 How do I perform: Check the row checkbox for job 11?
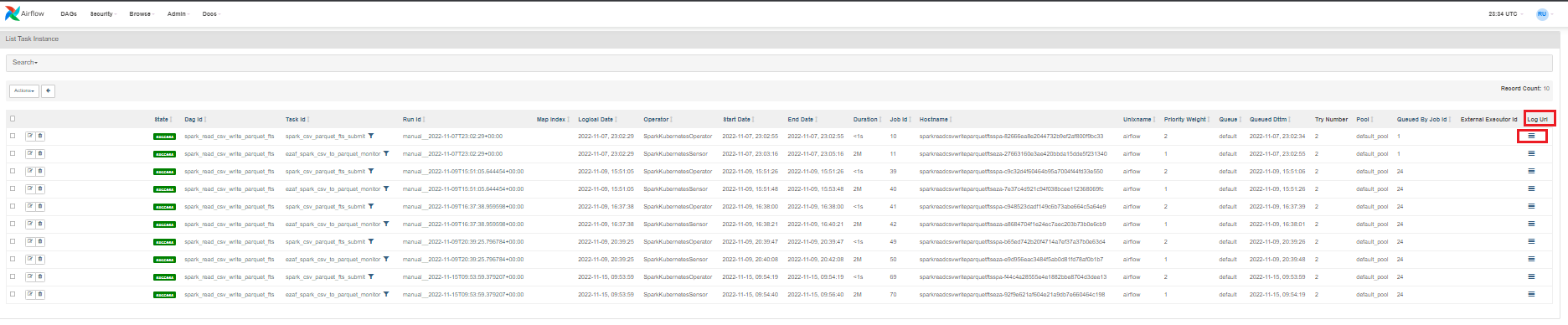coord(13,153)
